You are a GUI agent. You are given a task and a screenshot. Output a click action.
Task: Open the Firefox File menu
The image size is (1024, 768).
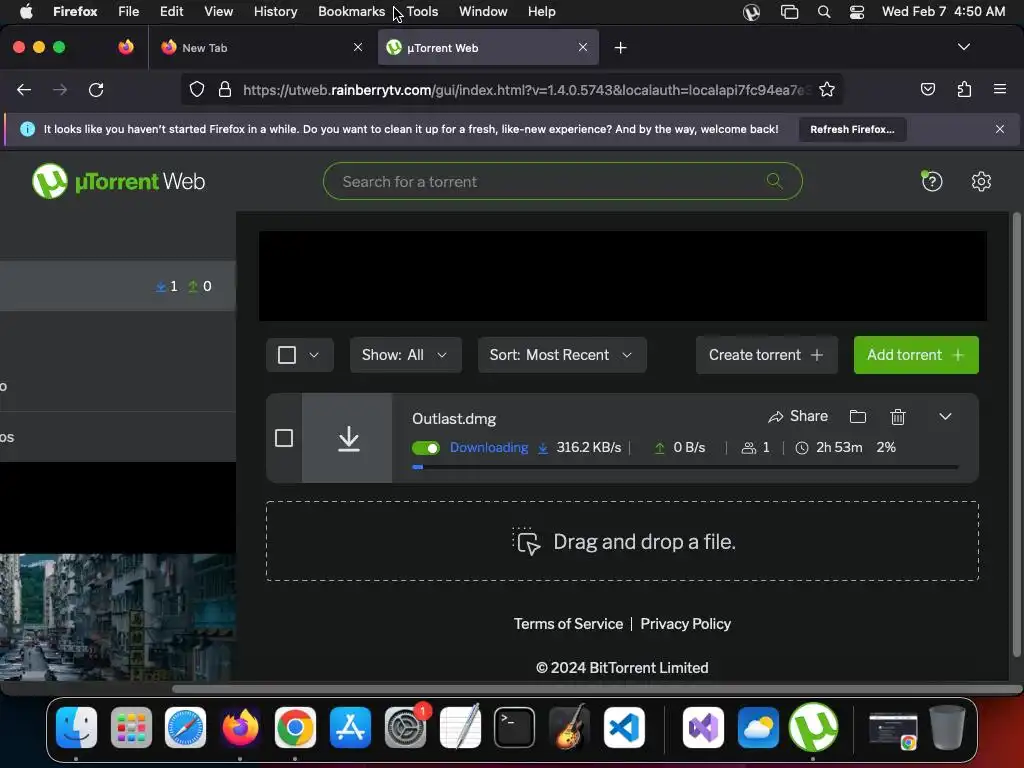[x=128, y=12]
